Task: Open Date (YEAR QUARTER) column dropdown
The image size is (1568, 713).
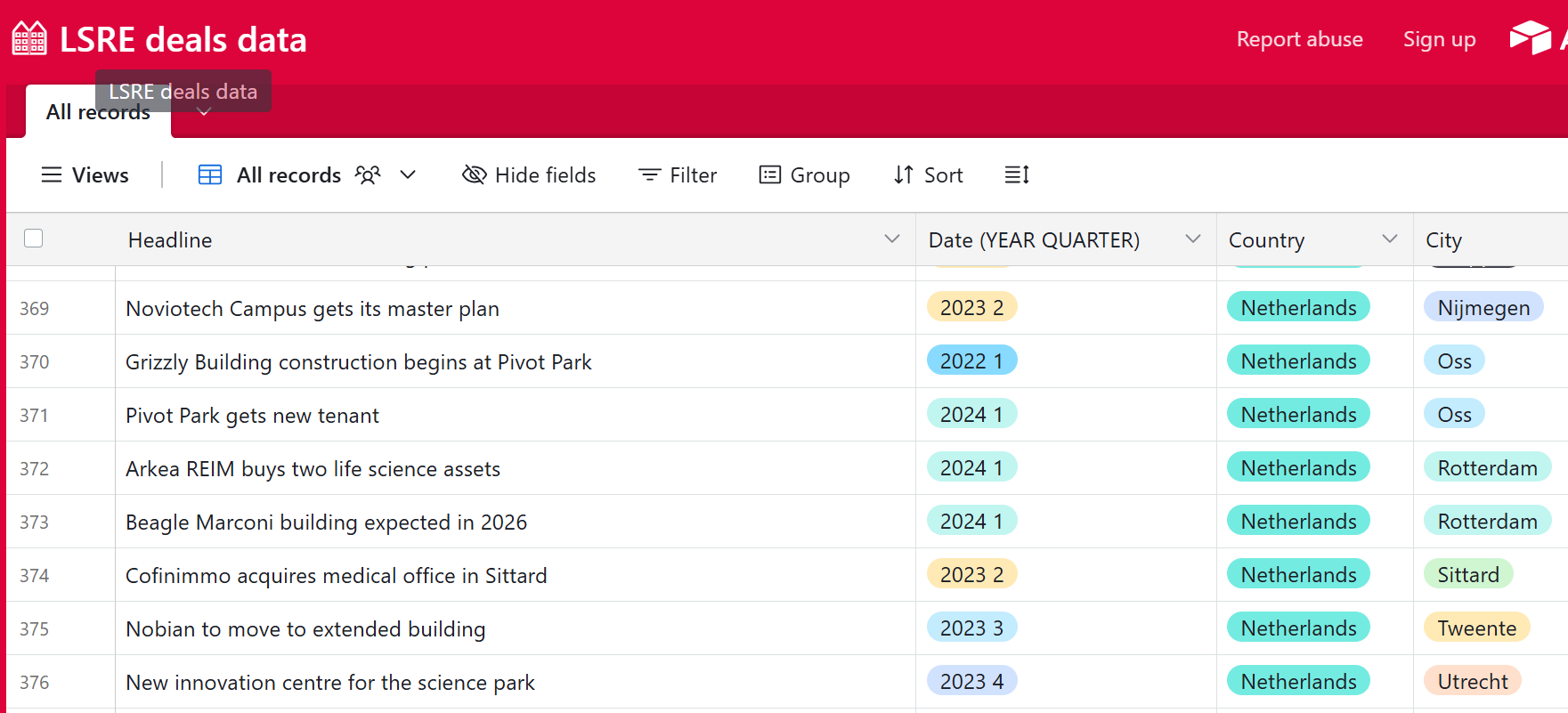Action: 1193,239
